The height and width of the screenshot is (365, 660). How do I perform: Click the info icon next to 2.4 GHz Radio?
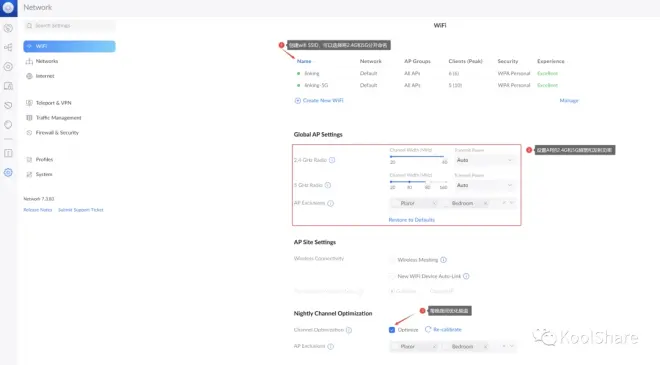[x=332, y=160]
